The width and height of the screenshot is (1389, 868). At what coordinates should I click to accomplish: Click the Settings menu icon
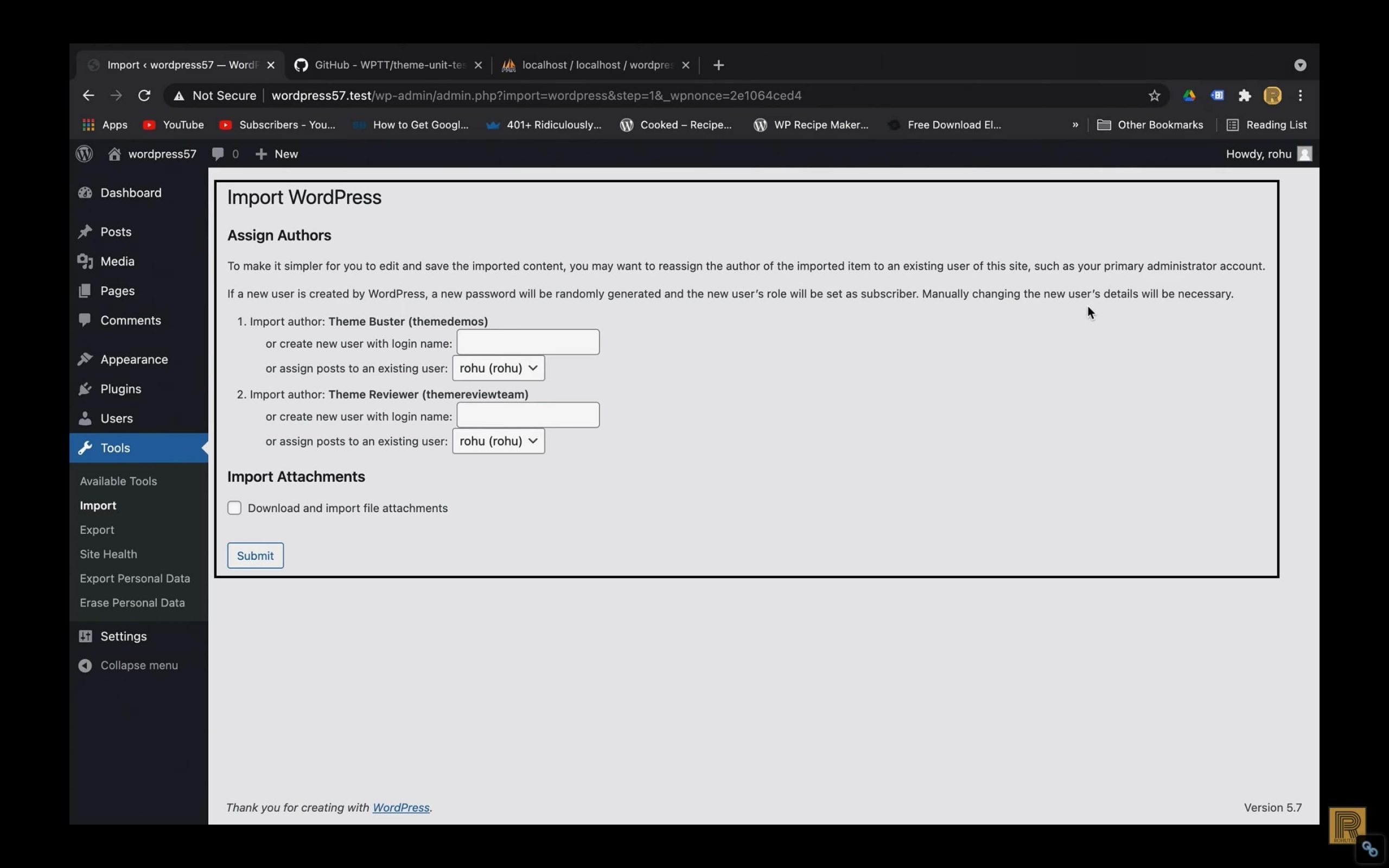[x=85, y=635]
